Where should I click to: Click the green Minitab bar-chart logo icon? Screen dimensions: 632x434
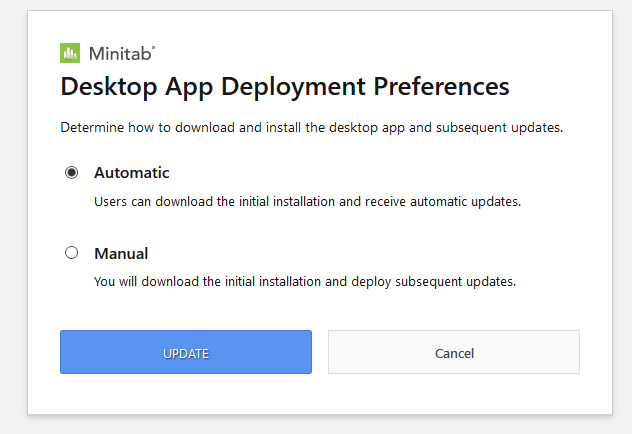pyautogui.click(x=70, y=53)
